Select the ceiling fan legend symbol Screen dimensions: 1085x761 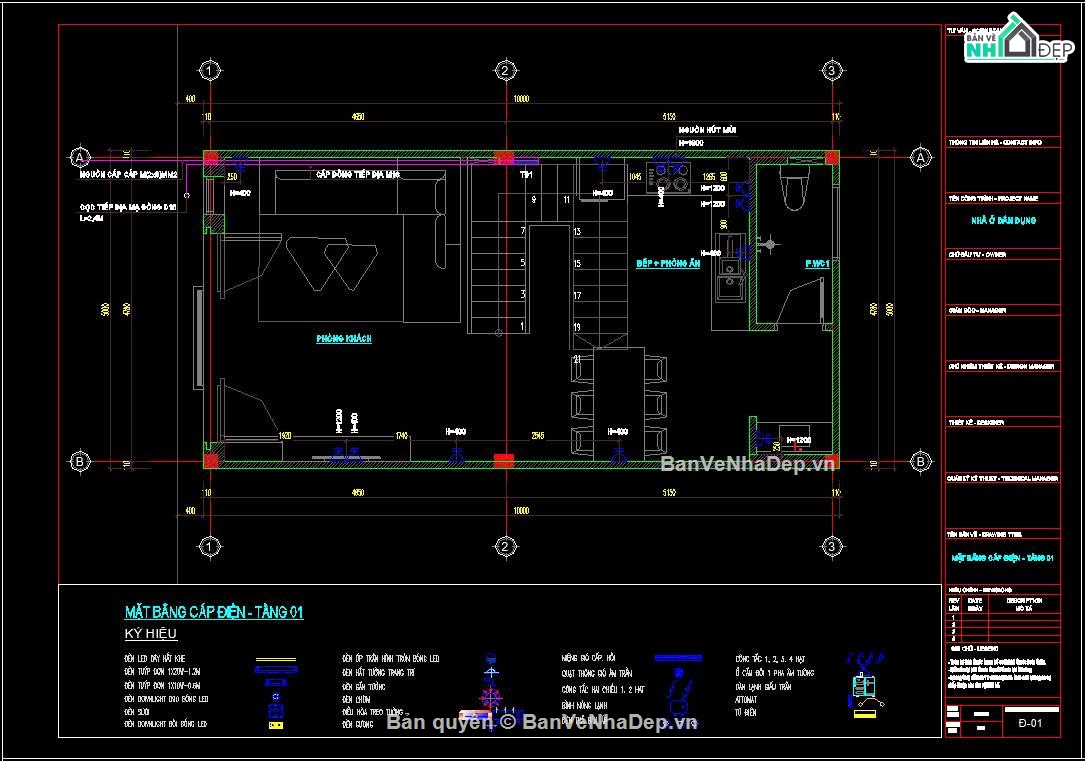[678, 672]
